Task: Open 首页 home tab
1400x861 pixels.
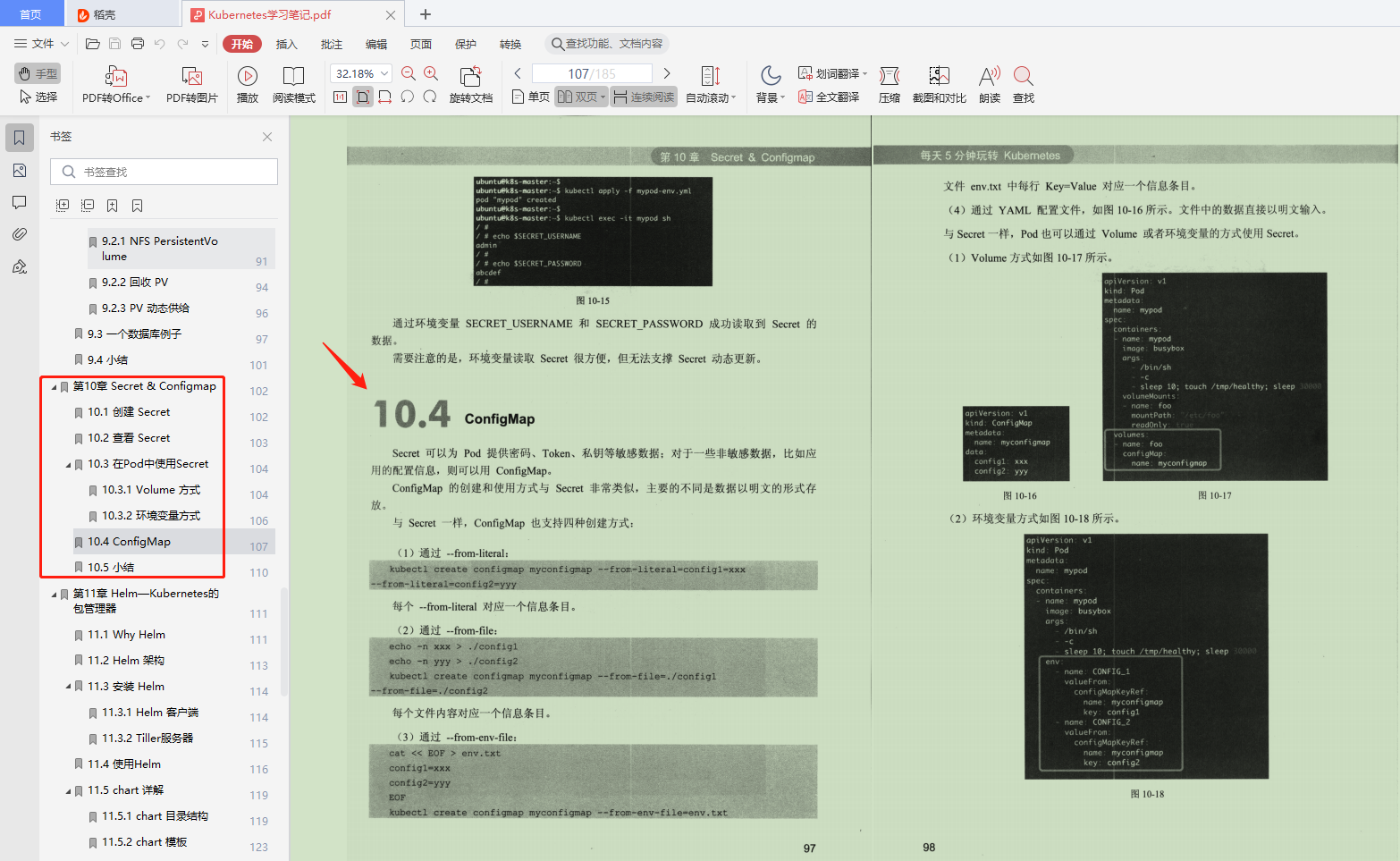Action: (31, 14)
